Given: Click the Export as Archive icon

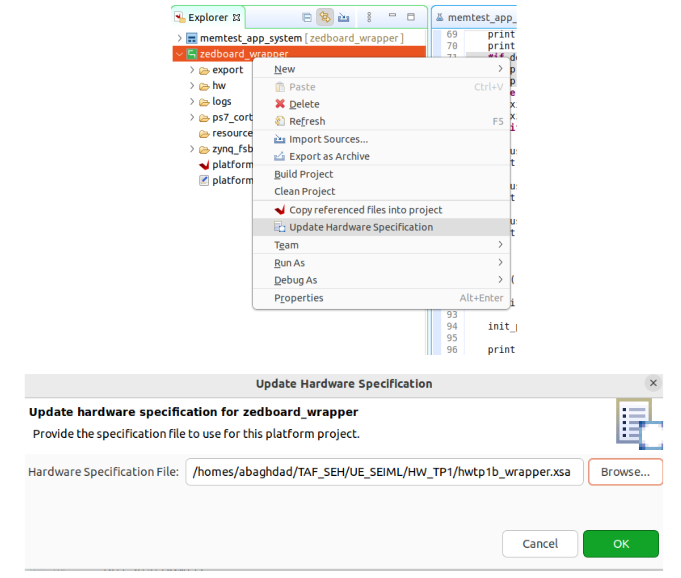Looking at the screenshot, I should [280, 156].
